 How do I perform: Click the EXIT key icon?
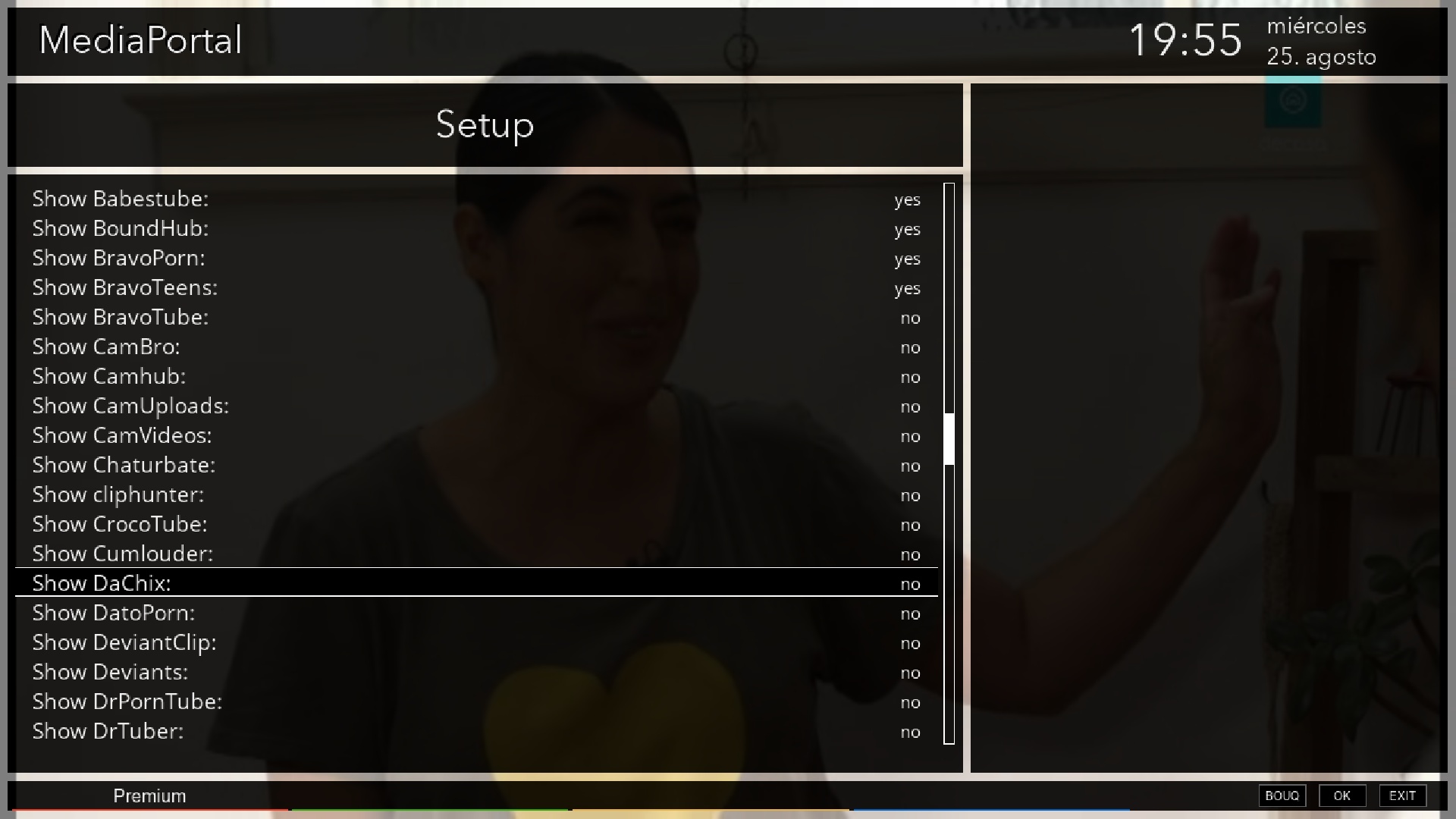(1402, 795)
